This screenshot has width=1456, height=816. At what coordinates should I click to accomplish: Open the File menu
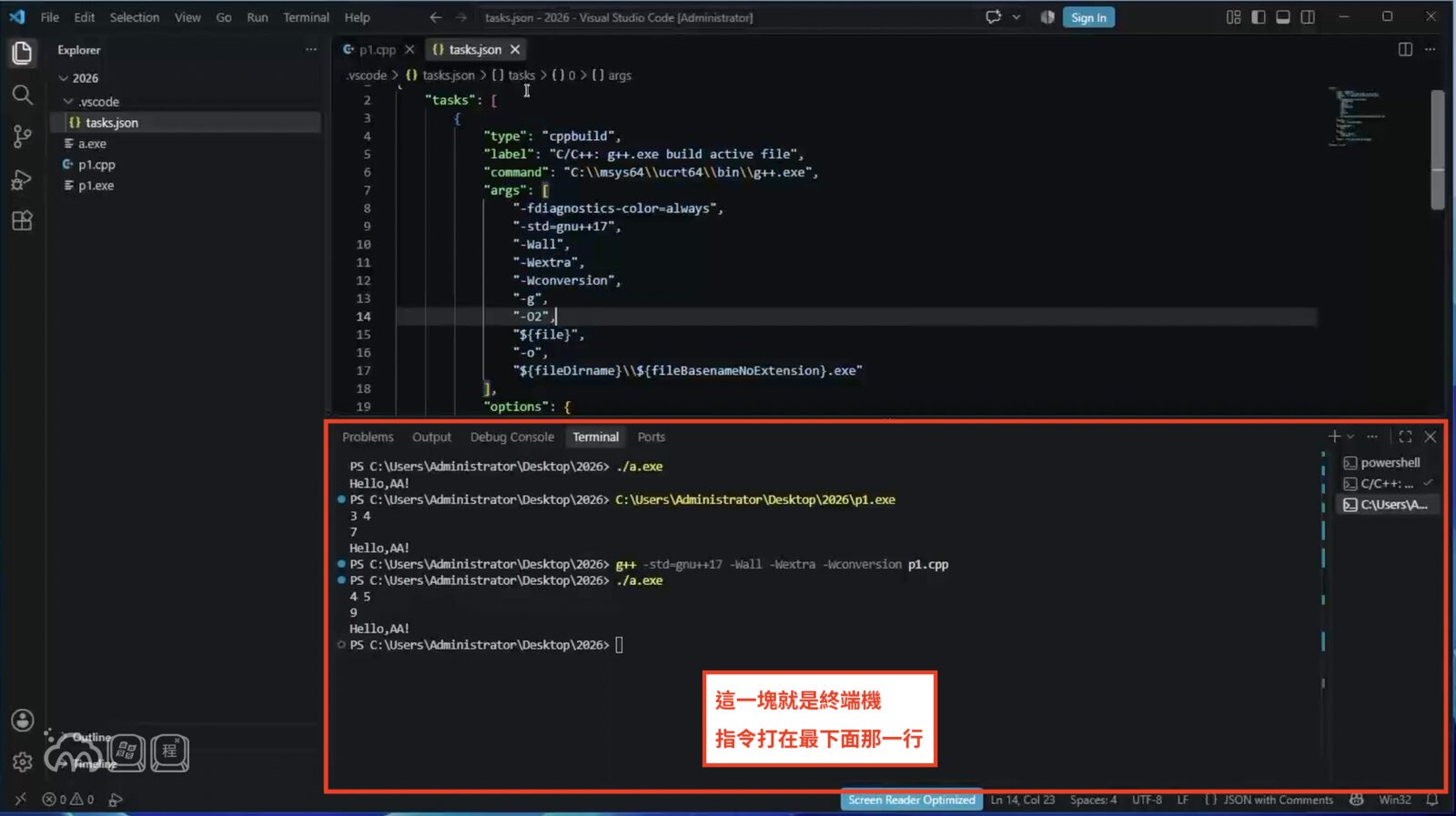pos(50,17)
